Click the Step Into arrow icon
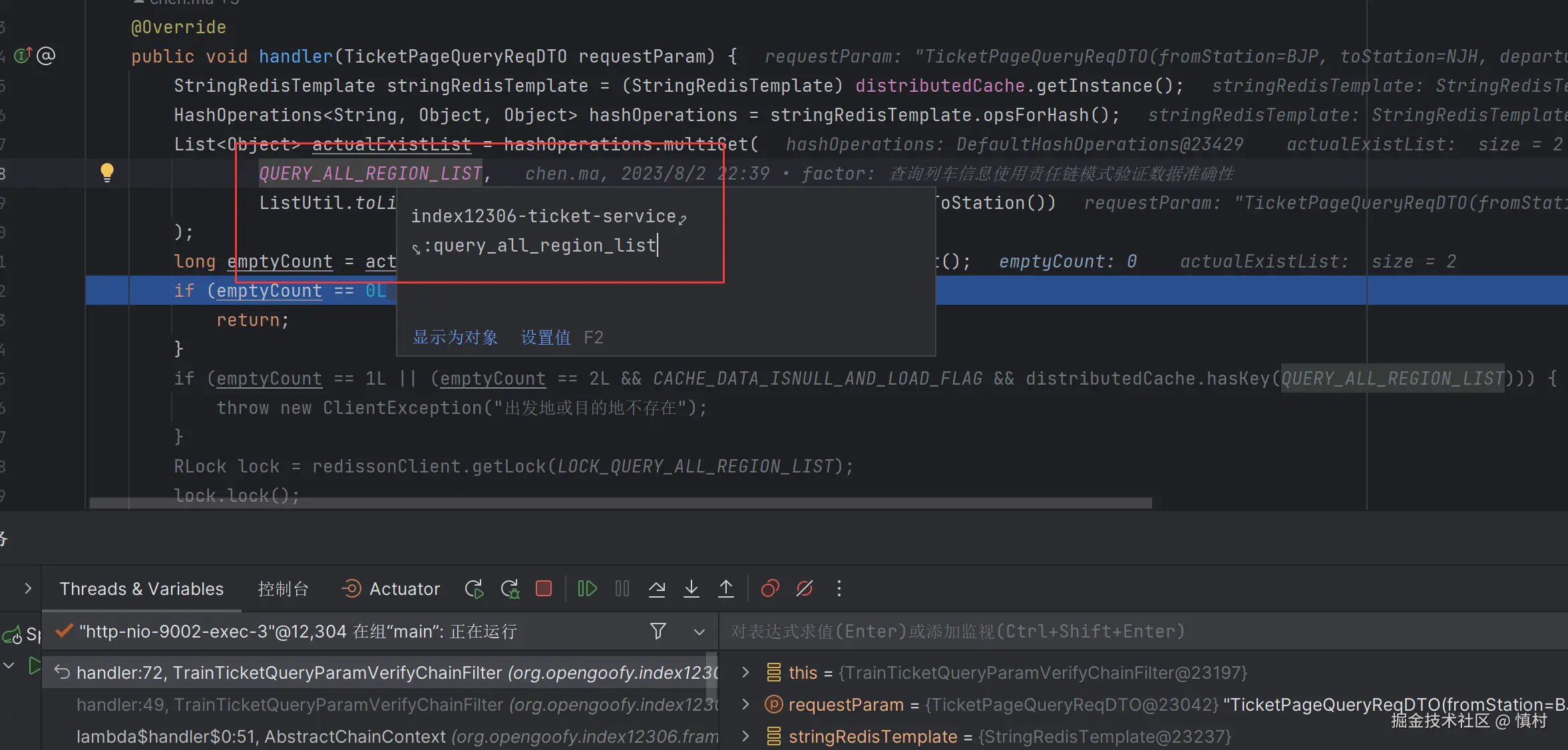 pyautogui.click(x=691, y=589)
